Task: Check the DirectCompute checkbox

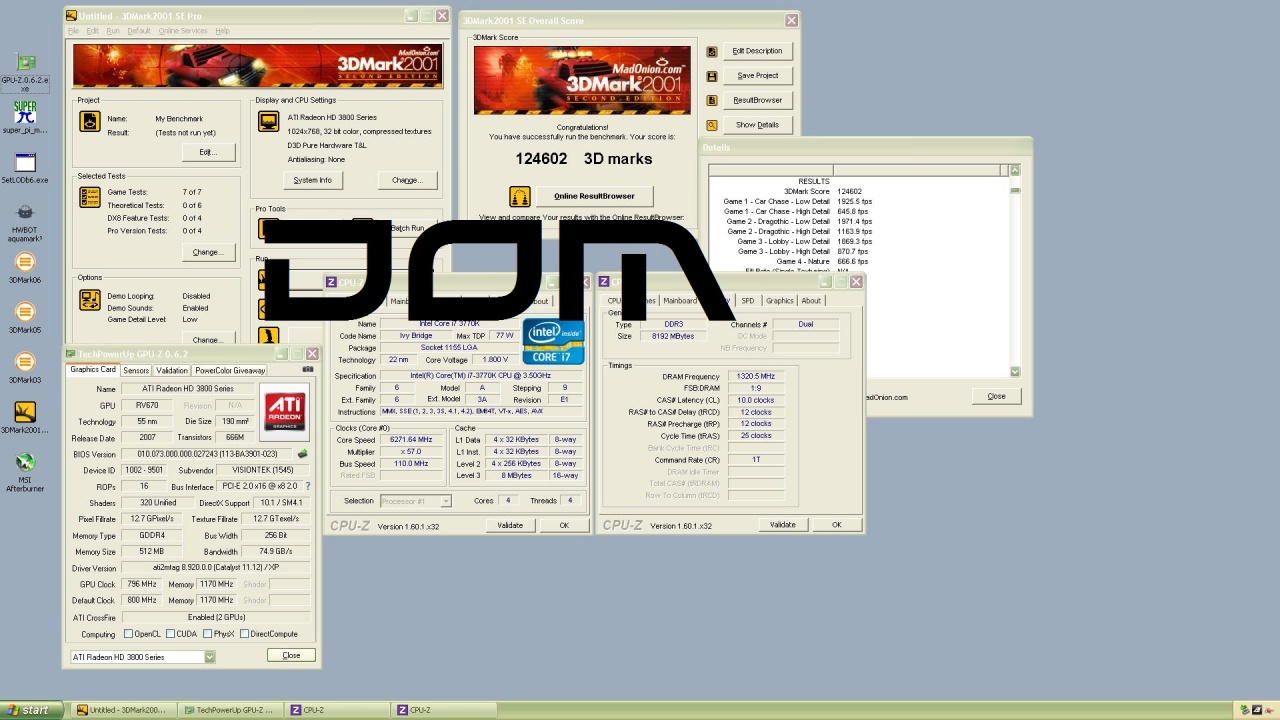Action: point(244,634)
